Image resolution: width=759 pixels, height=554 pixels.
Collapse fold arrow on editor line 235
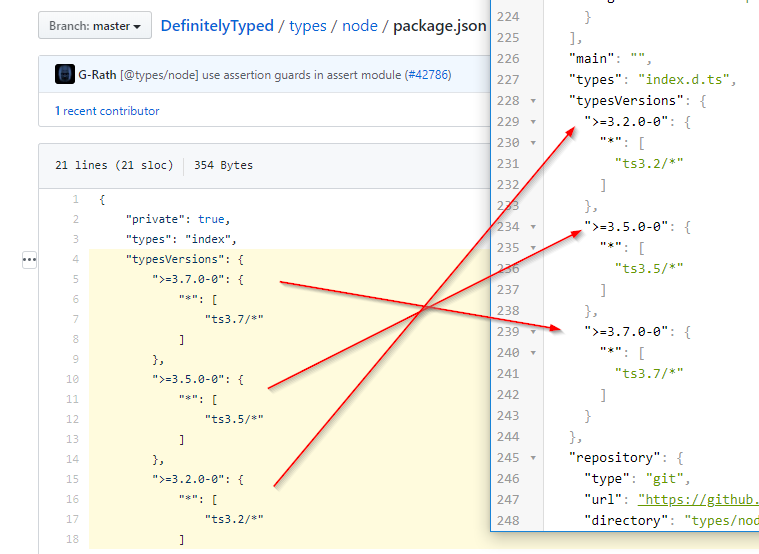(x=533, y=248)
